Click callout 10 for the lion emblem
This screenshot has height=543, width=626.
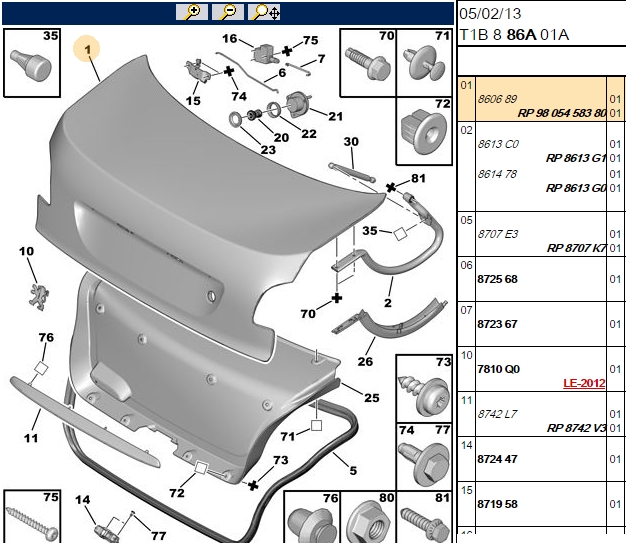(26, 251)
